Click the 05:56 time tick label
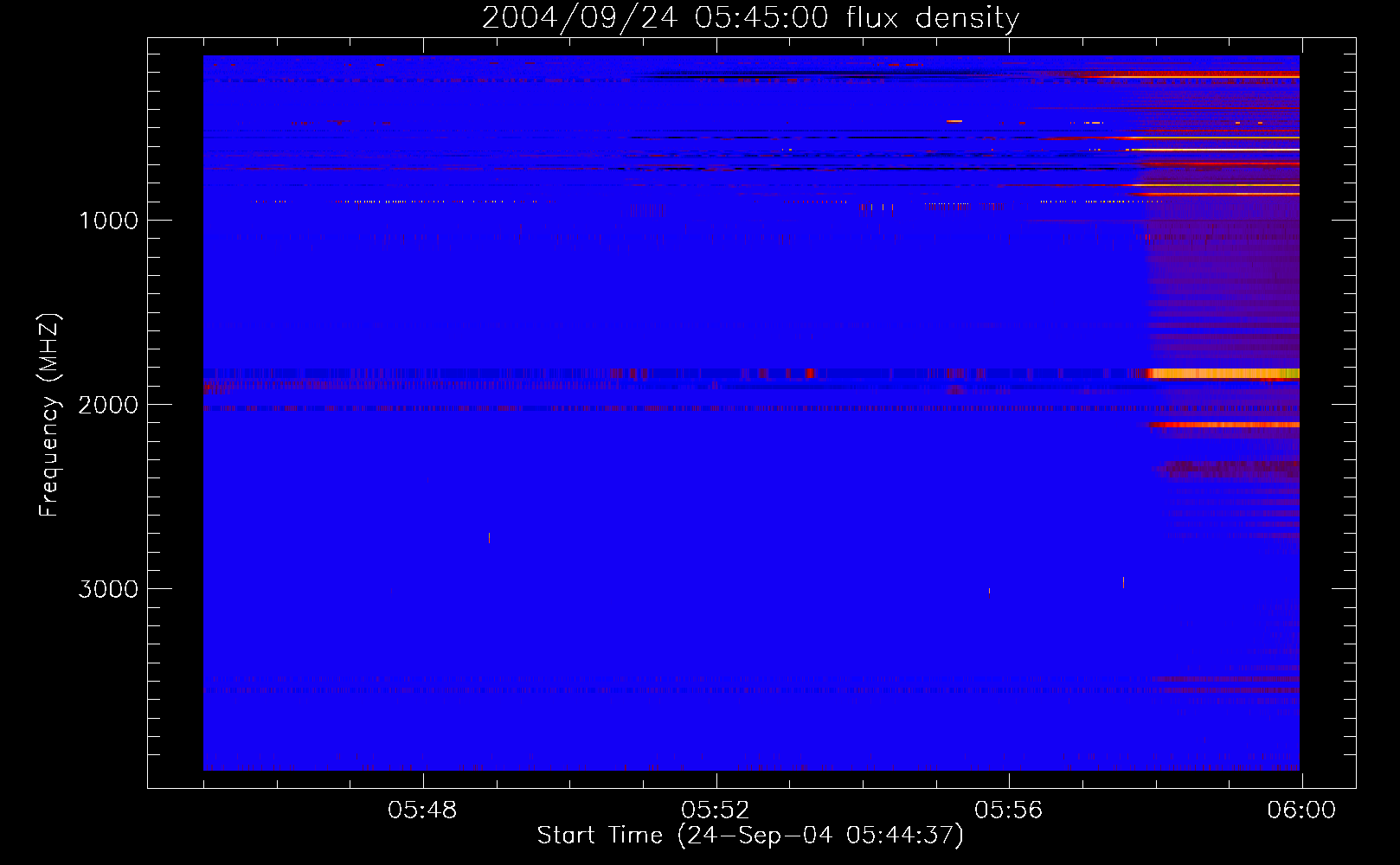This screenshot has height=865, width=1400. (1009, 811)
